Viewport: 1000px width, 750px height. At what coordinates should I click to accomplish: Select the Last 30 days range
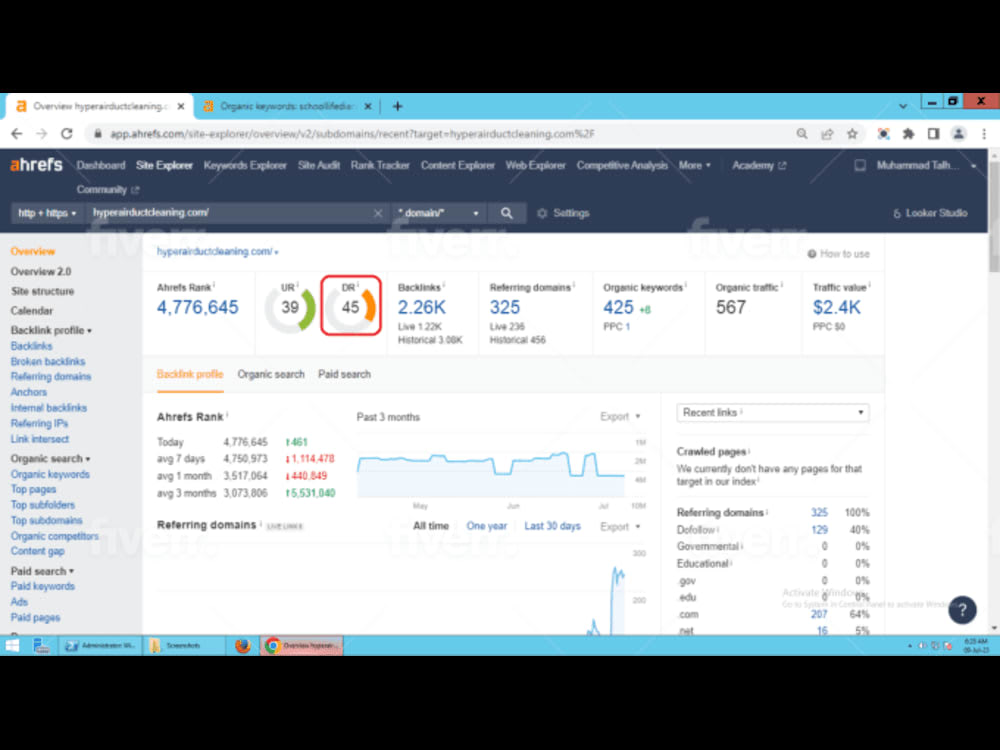coord(552,526)
